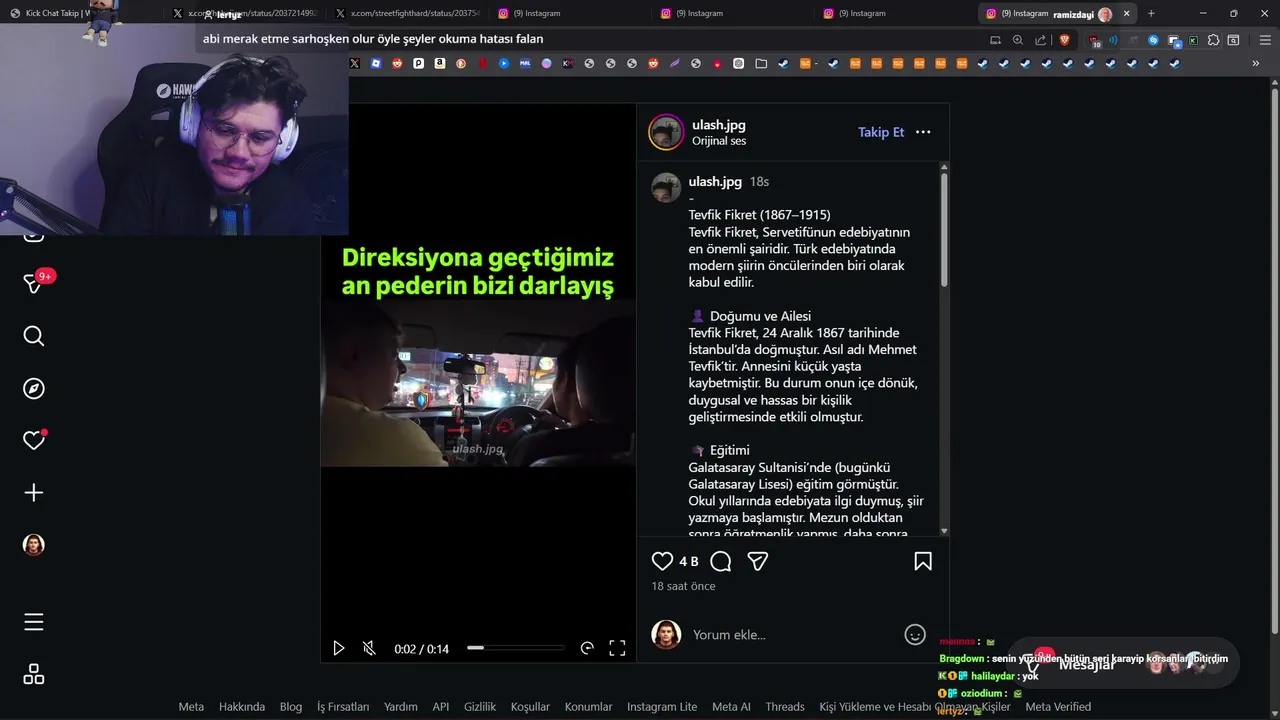Expand the bookmarks overflow chevron
This screenshot has height=720, width=1280.
(x=1256, y=63)
